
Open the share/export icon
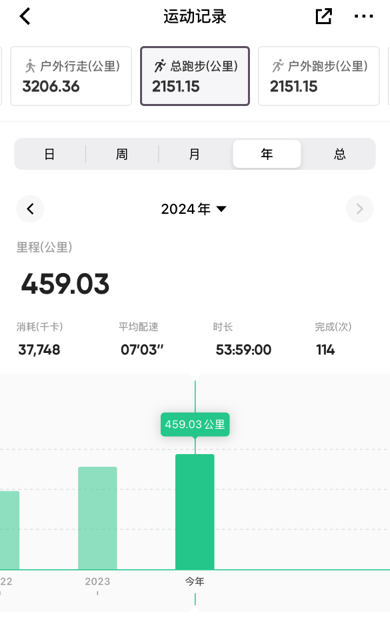click(323, 16)
